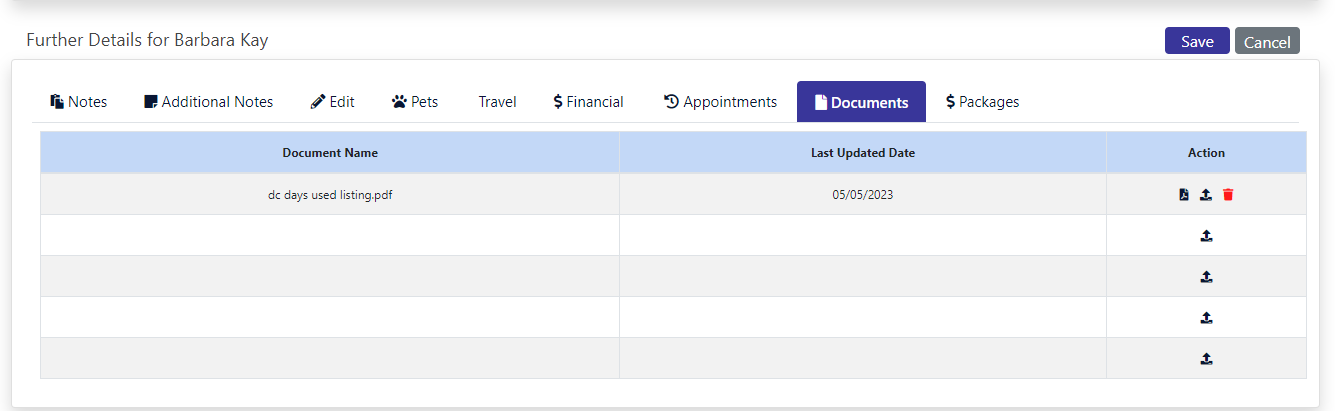Open the PDF icon for dc days used listing

coord(1184,195)
